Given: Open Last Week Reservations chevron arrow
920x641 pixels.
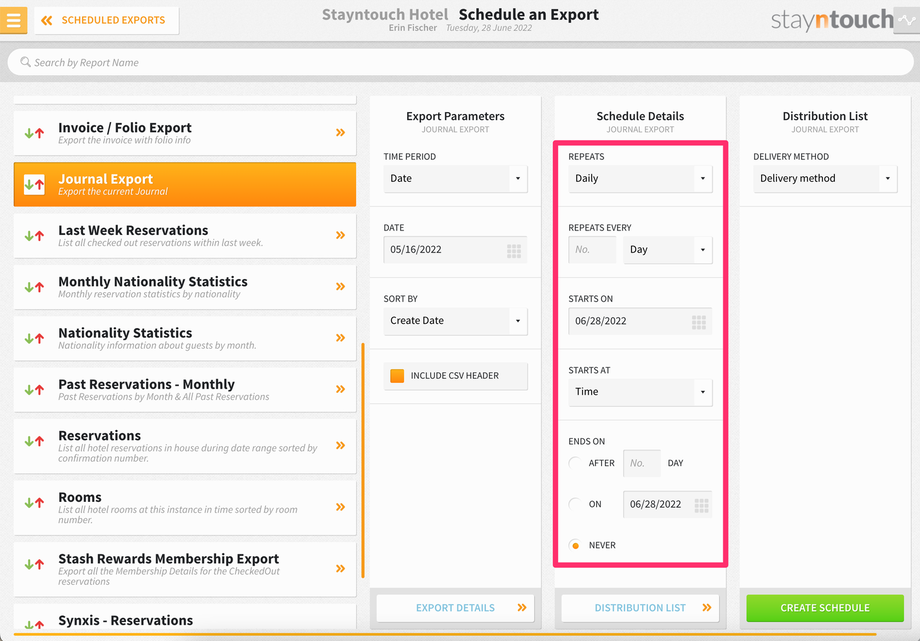Looking at the screenshot, I should pyautogui.click(x=340, y=235).
